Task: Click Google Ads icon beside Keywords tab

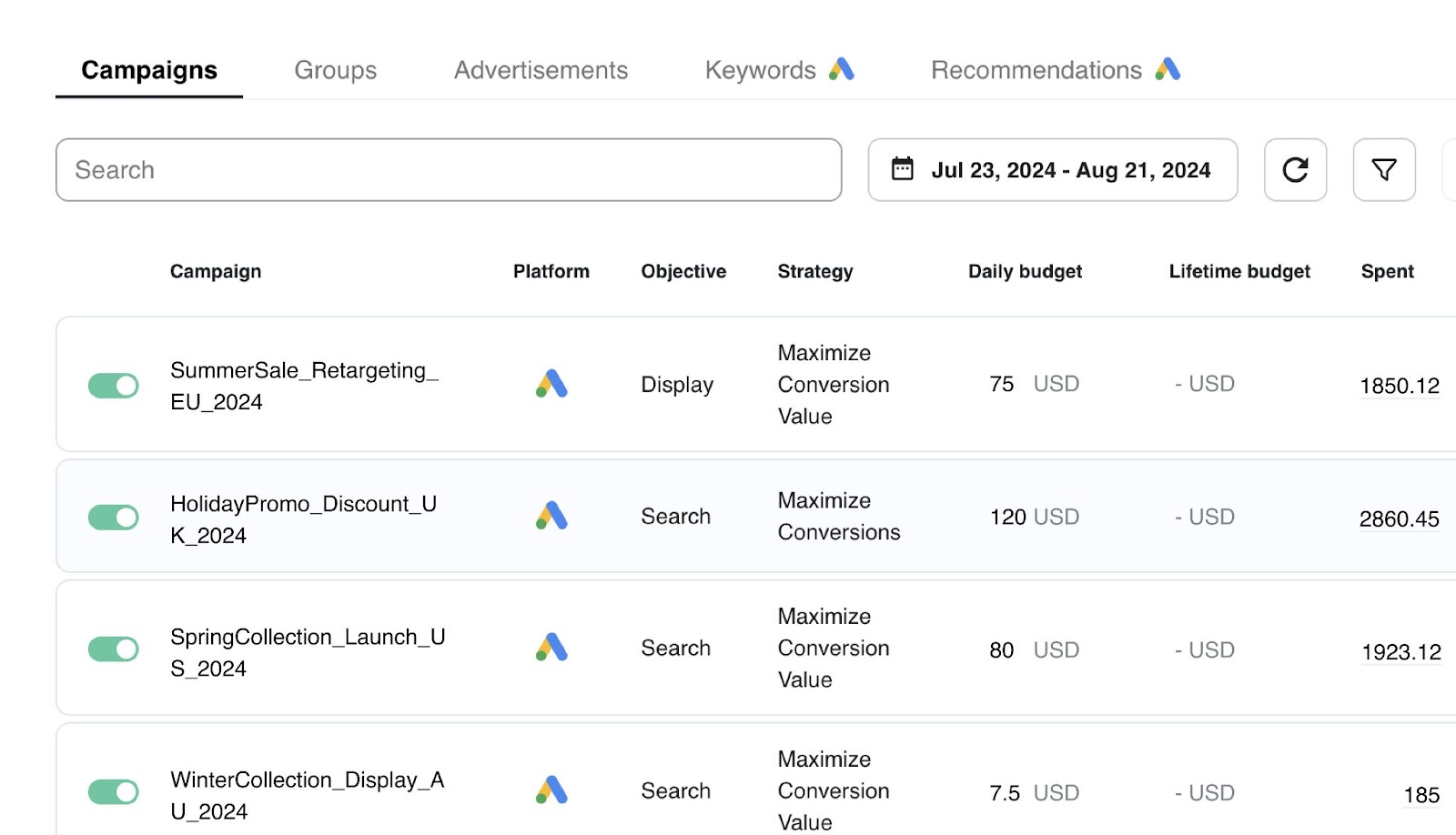Action: pos(842,69)
